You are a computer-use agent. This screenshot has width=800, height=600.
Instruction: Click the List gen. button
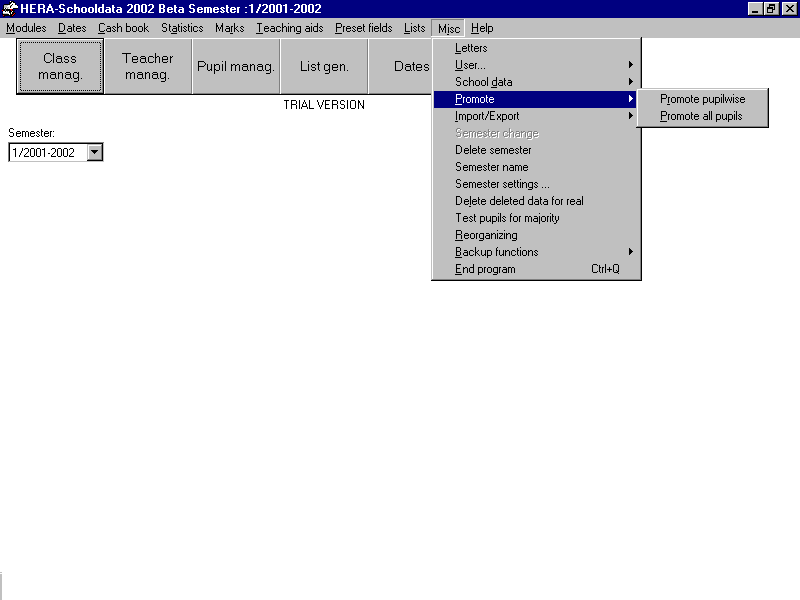[x=324, y=66]
